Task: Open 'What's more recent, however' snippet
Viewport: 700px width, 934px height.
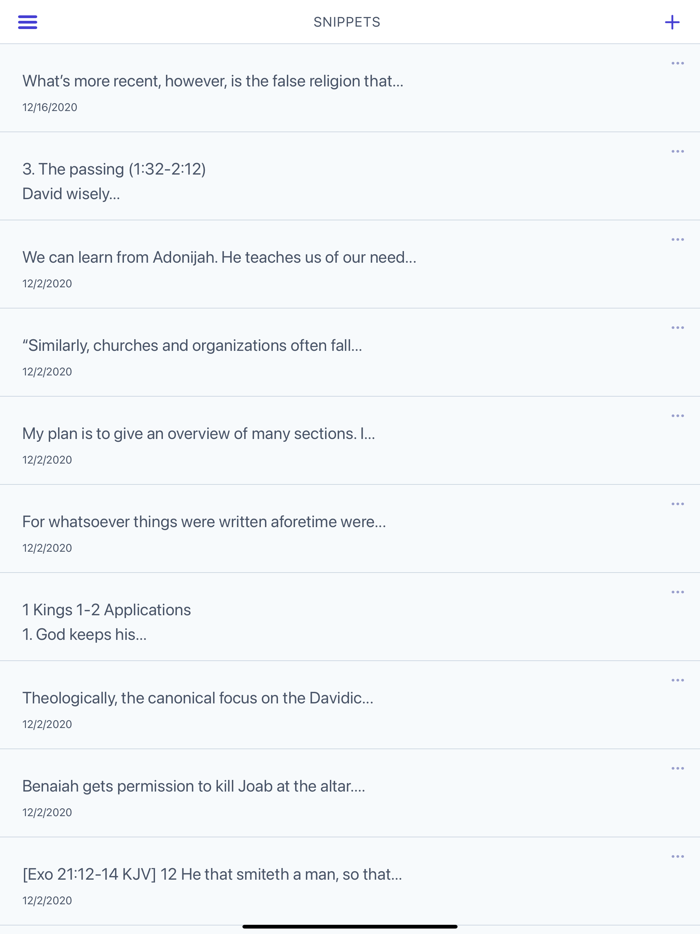Action: (213, 81)
